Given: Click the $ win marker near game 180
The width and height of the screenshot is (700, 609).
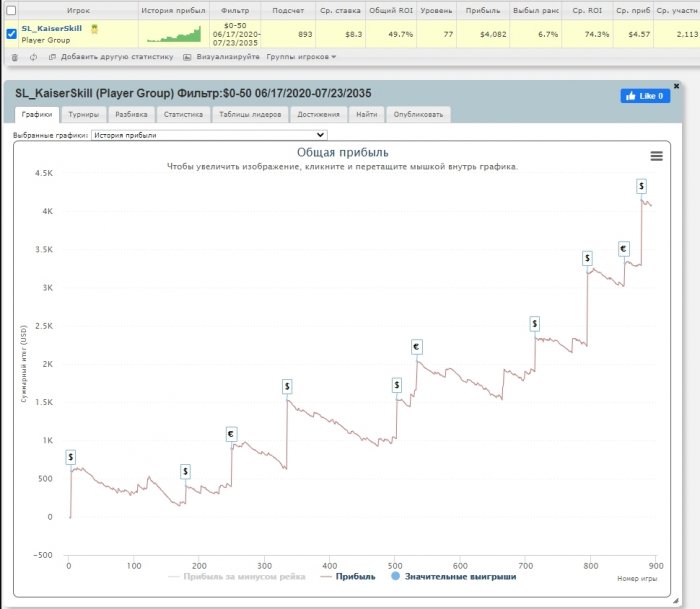Looking at the screenshot, I should tap(185, 471).
